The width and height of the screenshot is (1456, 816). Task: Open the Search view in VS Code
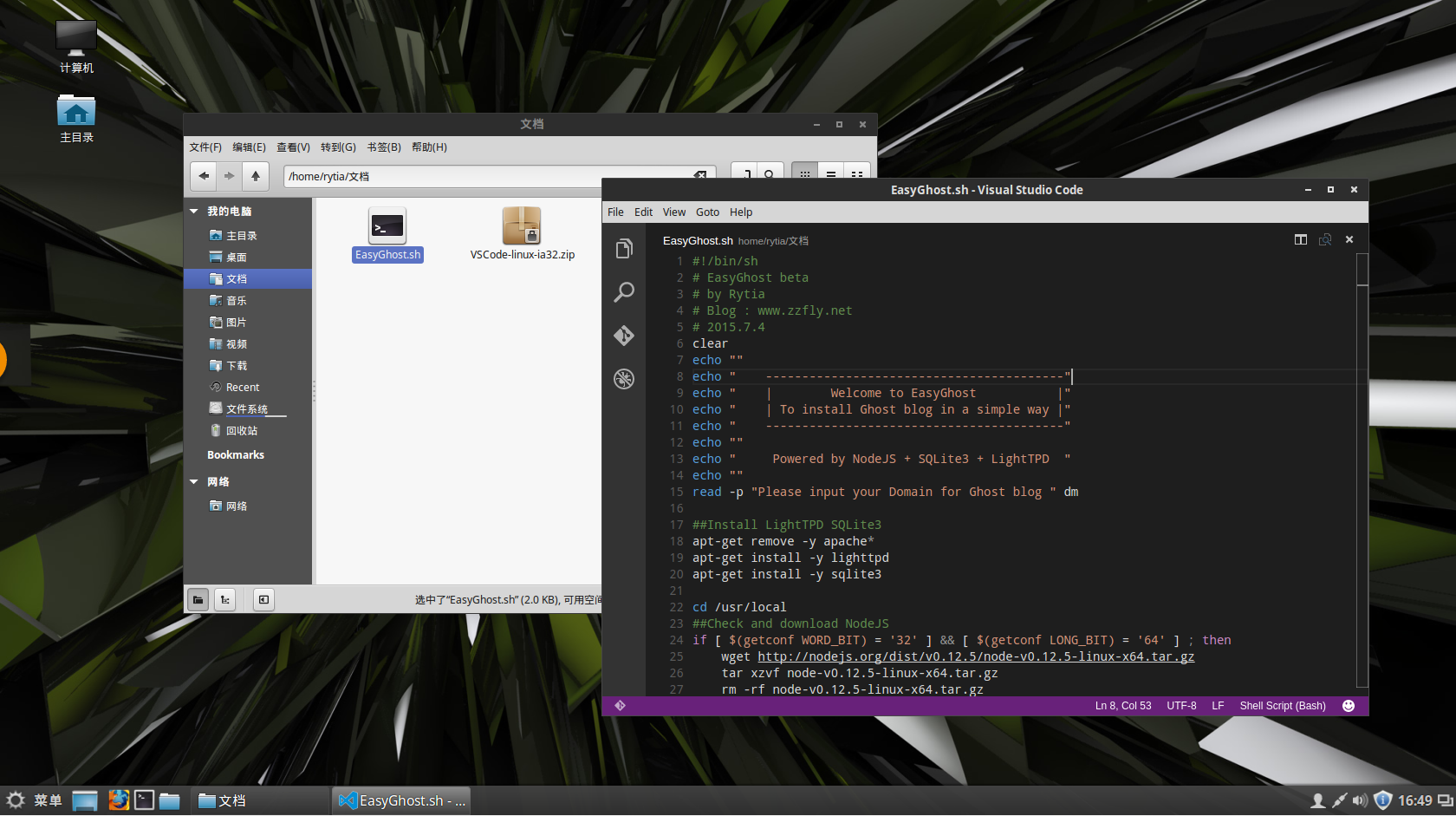(x=624, y=292)
